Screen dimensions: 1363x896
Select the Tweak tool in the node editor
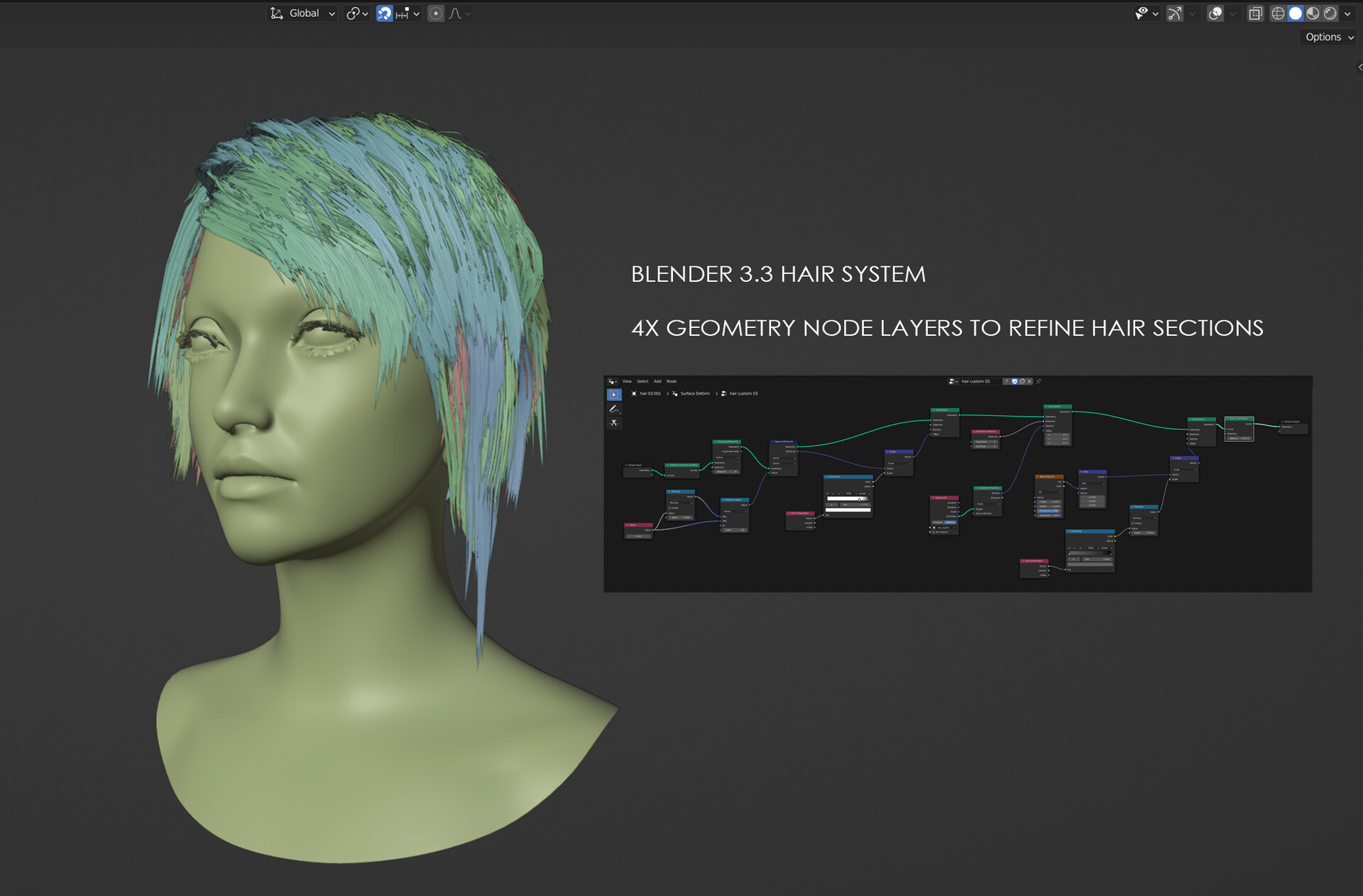(614, 395)
